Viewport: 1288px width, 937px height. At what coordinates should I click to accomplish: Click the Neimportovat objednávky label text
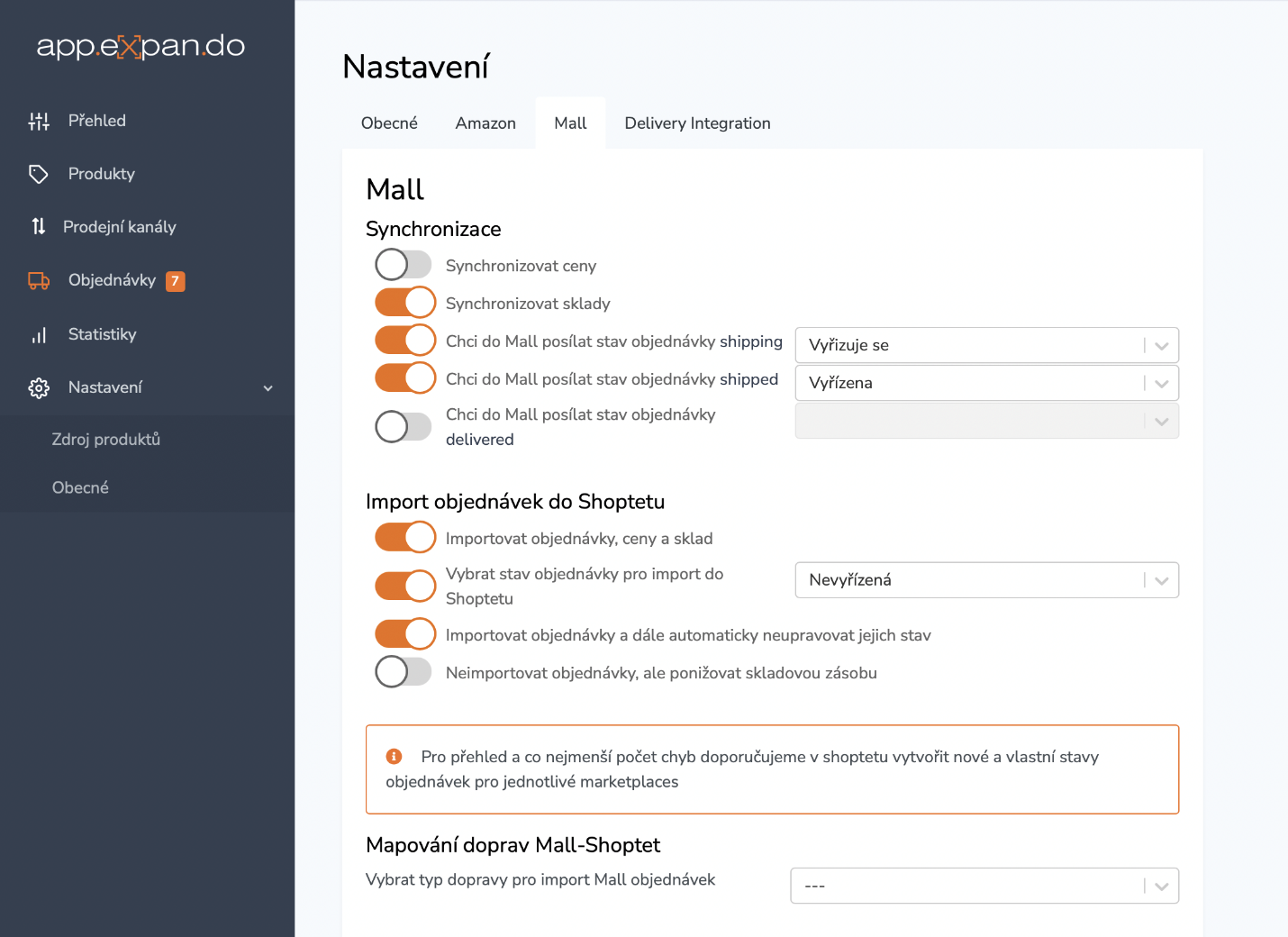pyautogui.click(x=661, y=673)
